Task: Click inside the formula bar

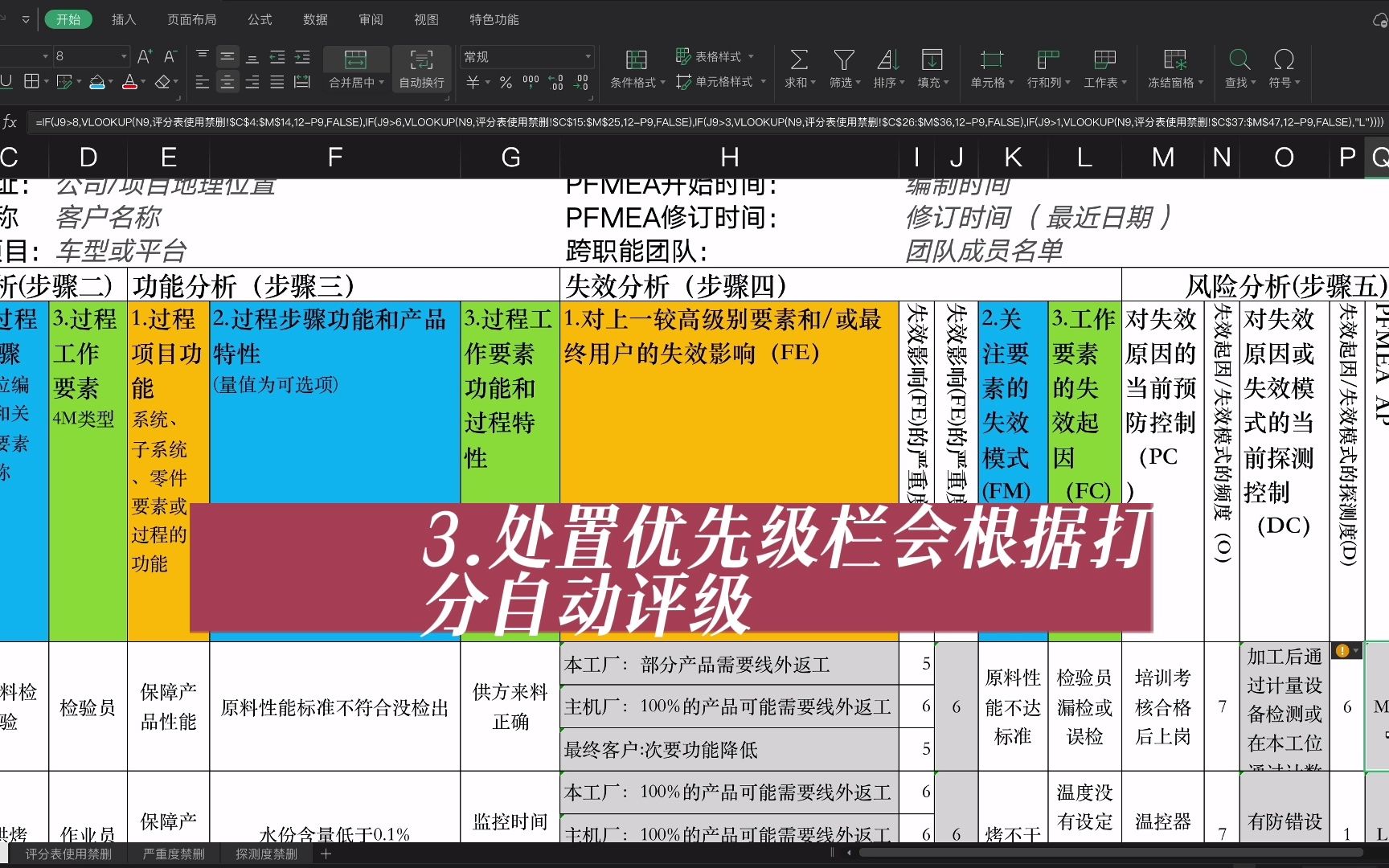Action: [x=707, y=122]
